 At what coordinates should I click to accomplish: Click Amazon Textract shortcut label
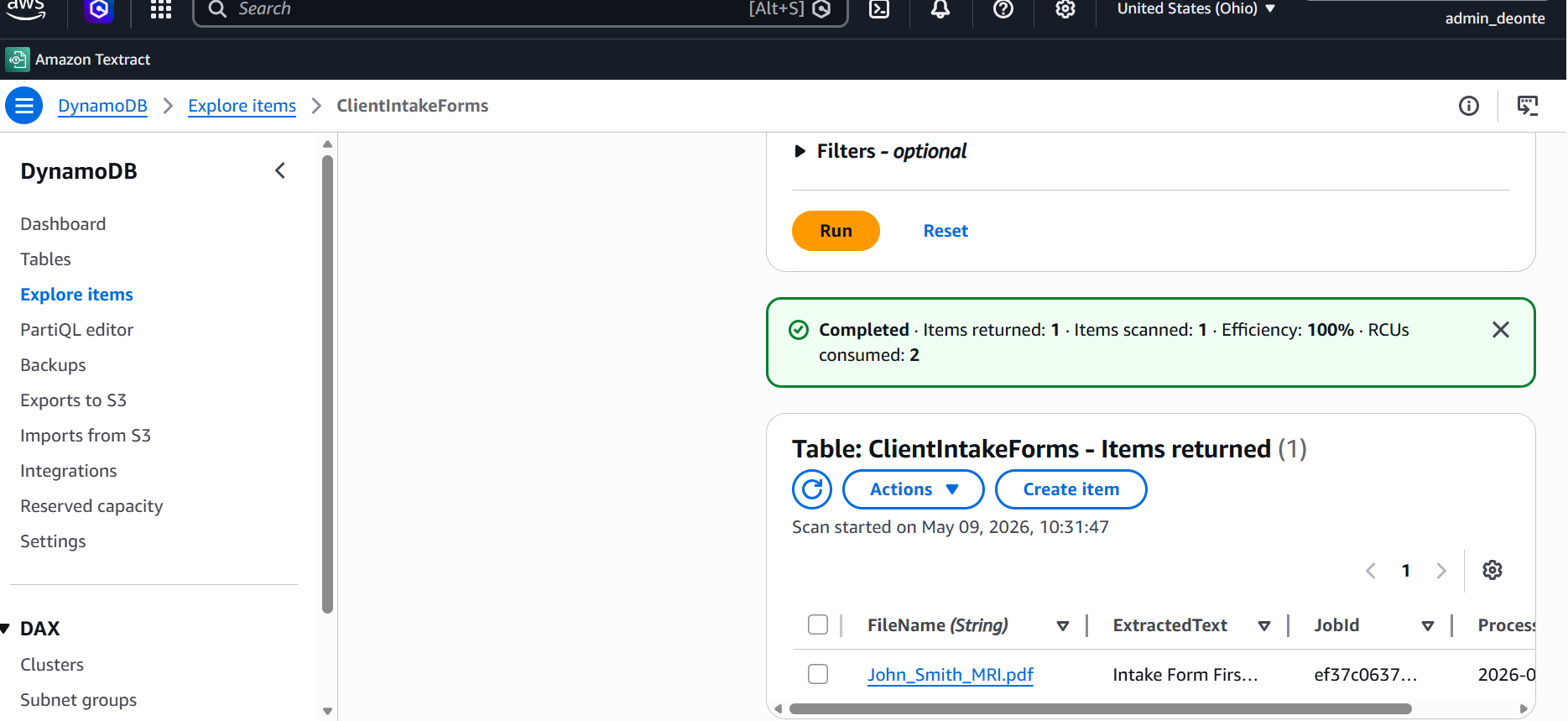[x=92, y=60]
